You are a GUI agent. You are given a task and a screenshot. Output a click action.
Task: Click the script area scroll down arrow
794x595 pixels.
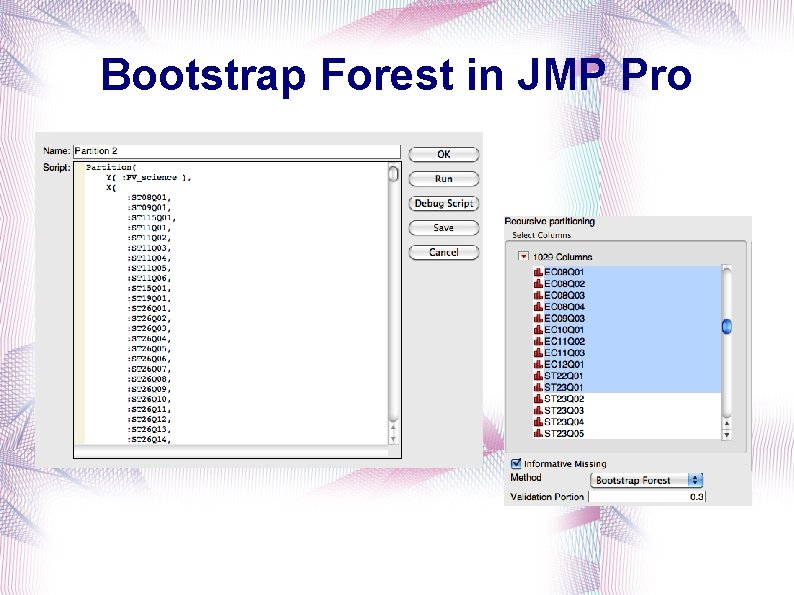(393, 440)
